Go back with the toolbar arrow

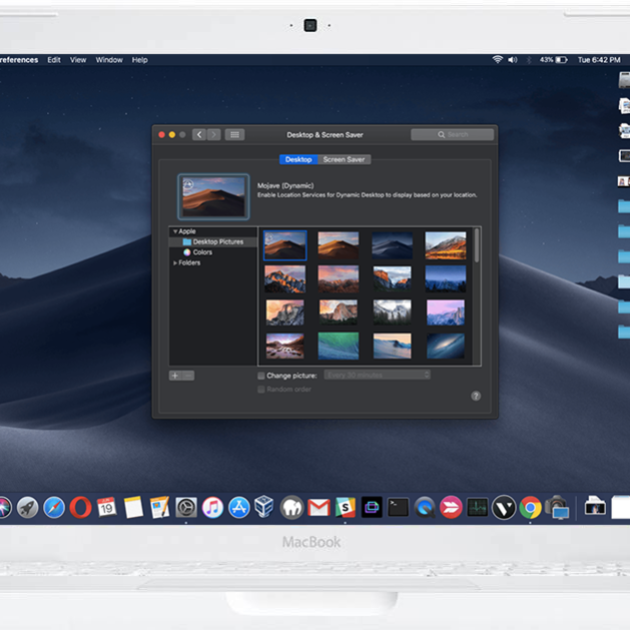click(x=199, y=134)
